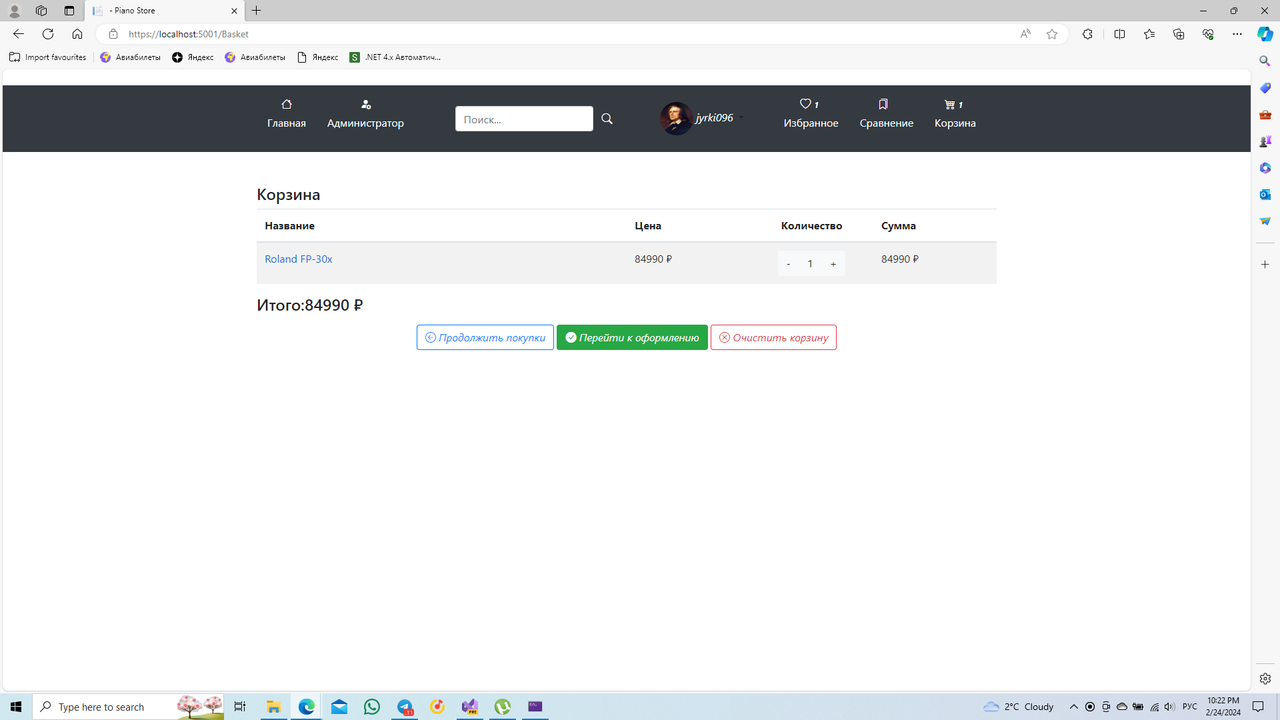Decrease Roland FP-30x quantity with minus
Image resolution: width=1280 pixels, height=720 pixels.
(x=789, y=264)
